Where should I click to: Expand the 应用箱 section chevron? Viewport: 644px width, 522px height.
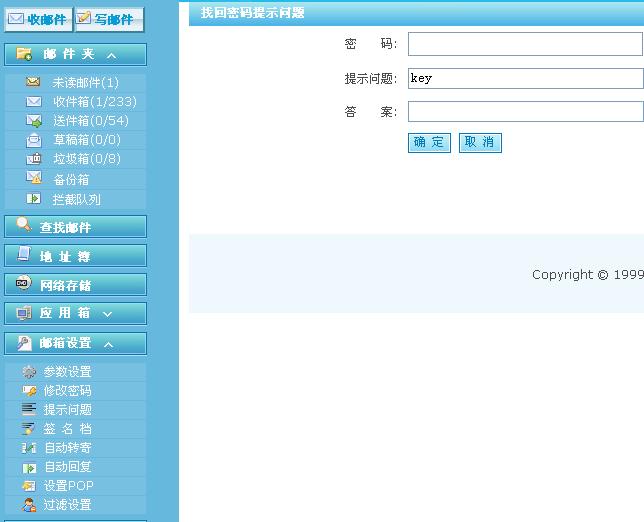[x=107, y=314]
